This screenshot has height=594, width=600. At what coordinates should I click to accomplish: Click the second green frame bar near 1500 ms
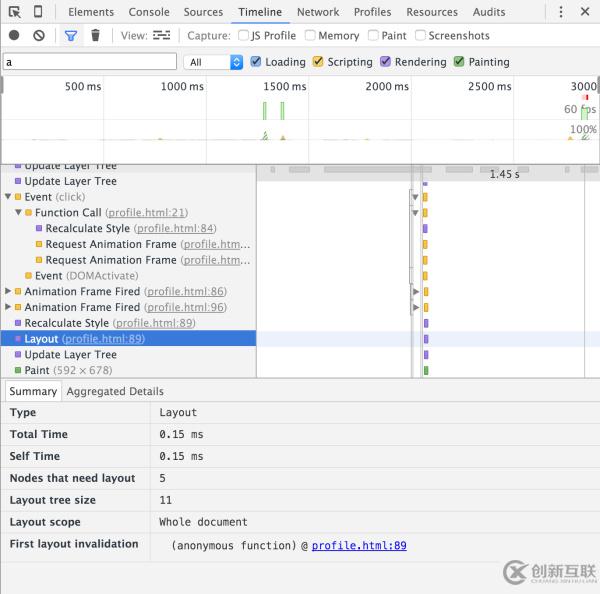(x=282, y=111)
